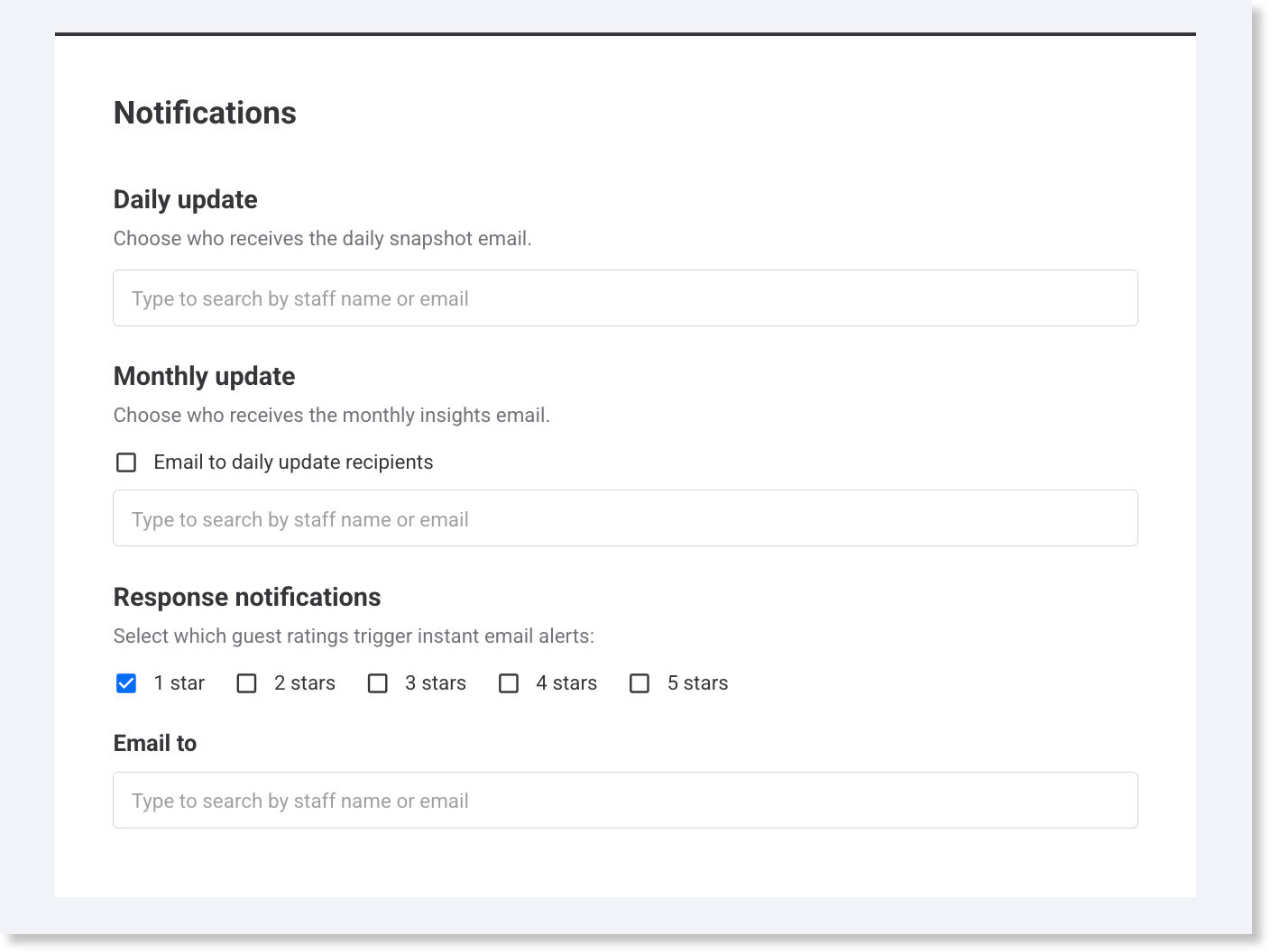The width and height of the screenshot is (1270, 952).
Task: Click the Daily update staff search field
Action: tap(624, 298)
